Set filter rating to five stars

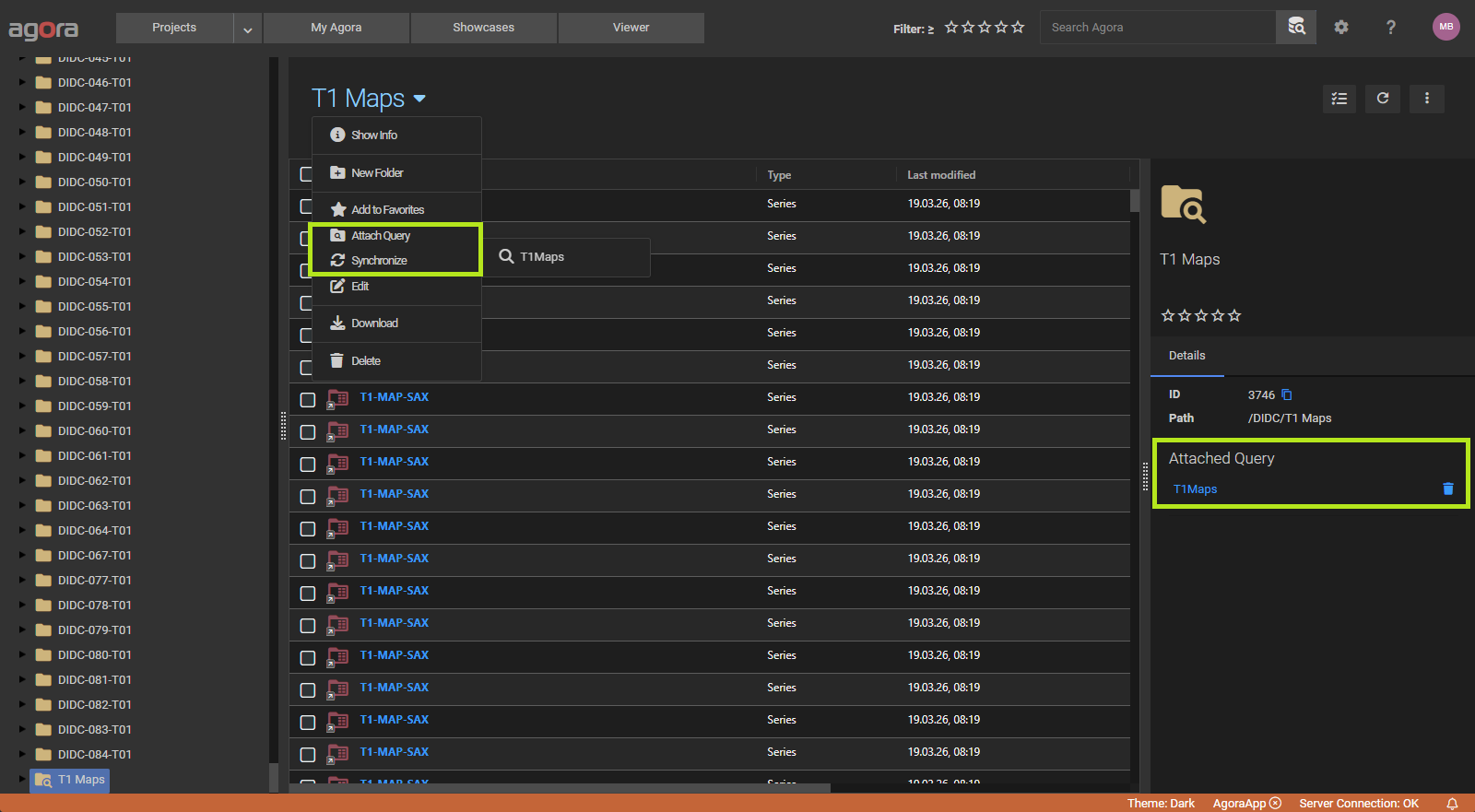(1018, 28)
